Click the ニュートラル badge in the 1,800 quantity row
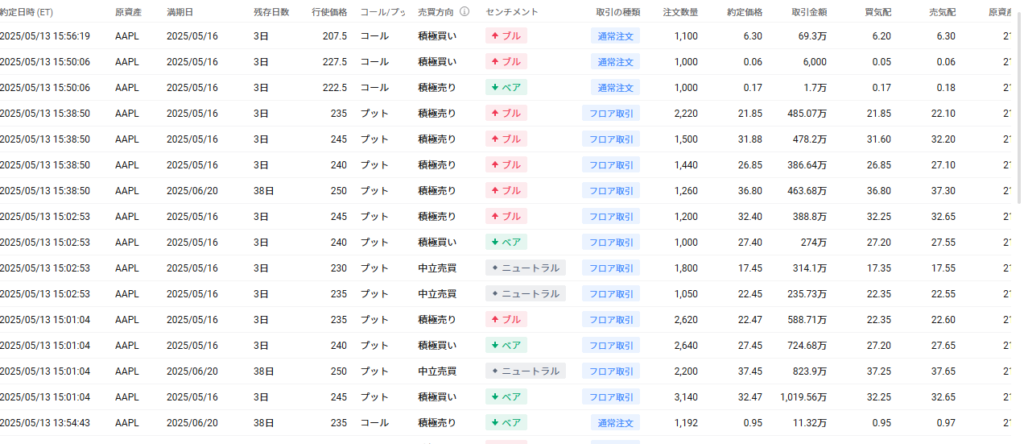This screenshot has width=1024, height=444. (x=526, y=267)
